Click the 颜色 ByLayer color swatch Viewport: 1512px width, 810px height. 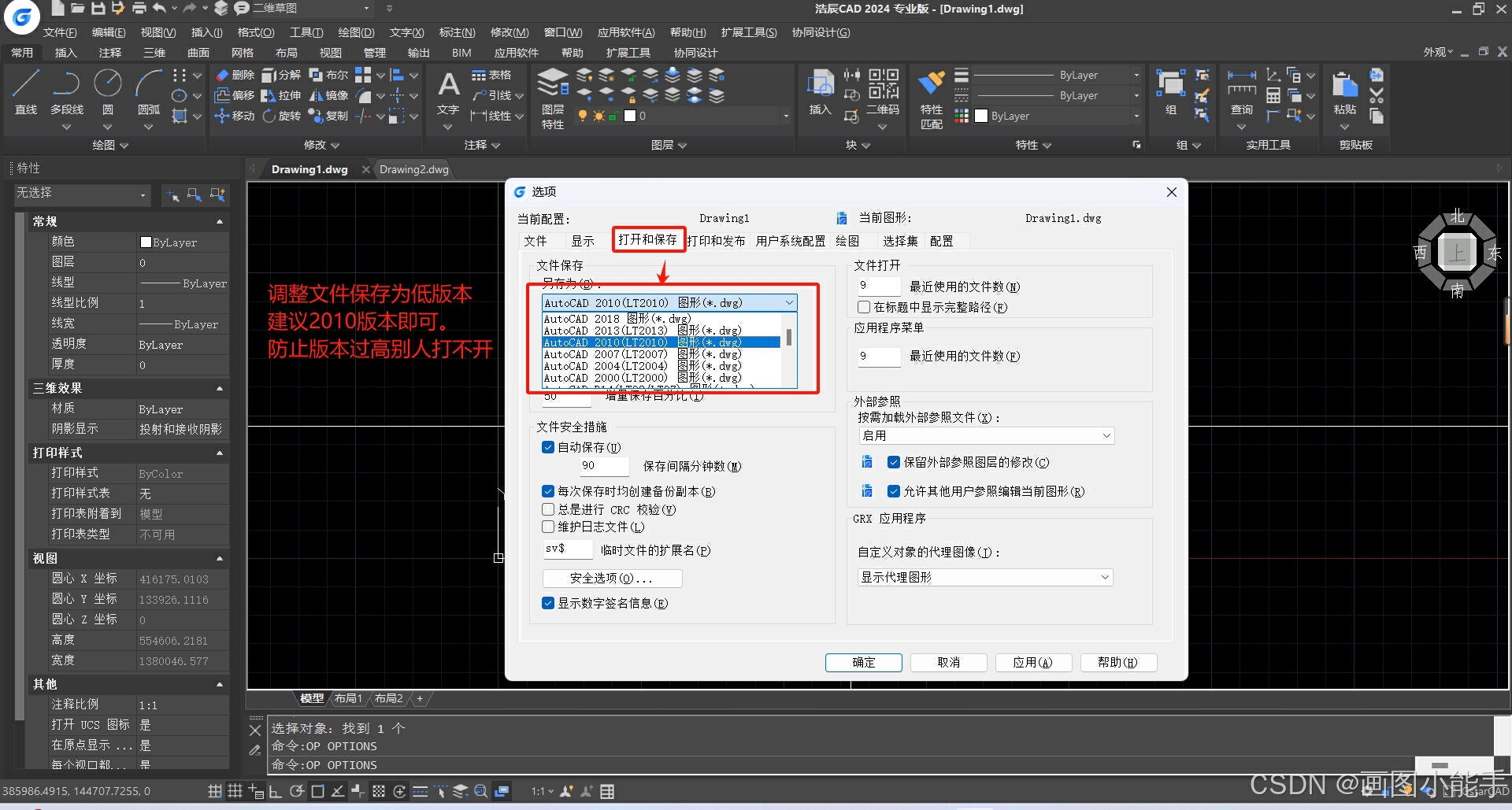click(146, 242)
